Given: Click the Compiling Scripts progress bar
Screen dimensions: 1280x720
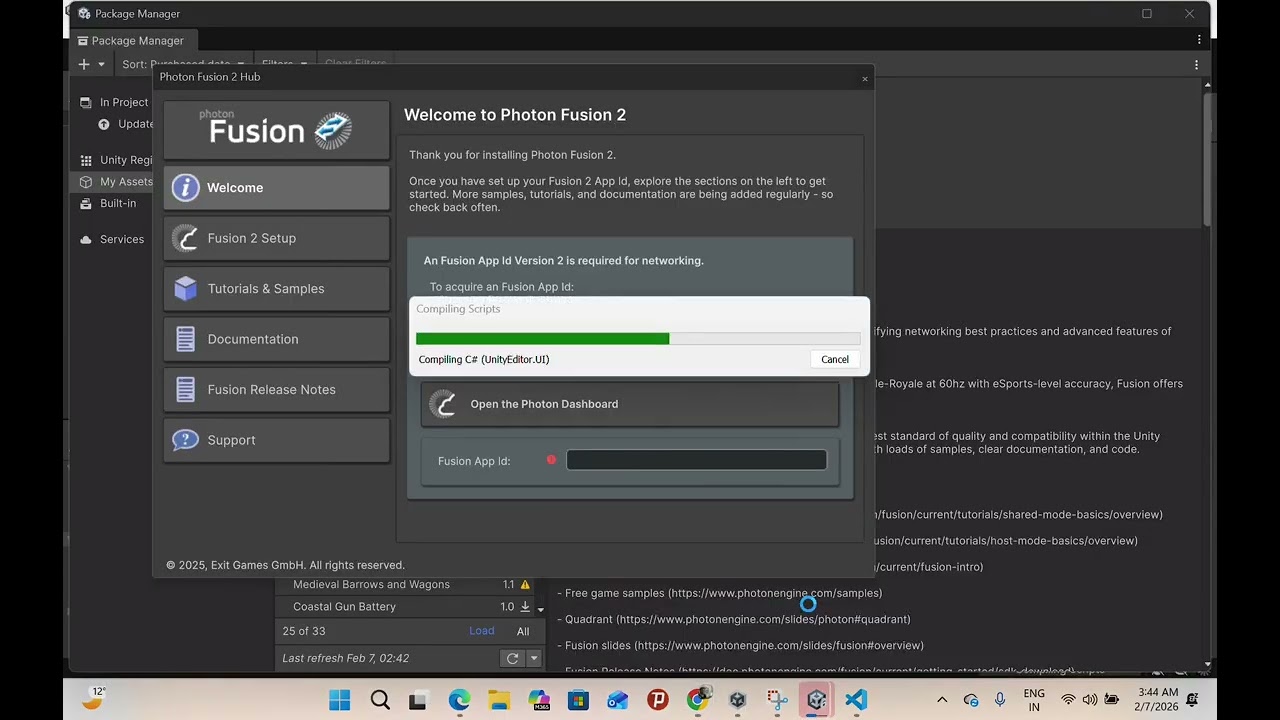Looking at the screenshot, I should (638, 339).
